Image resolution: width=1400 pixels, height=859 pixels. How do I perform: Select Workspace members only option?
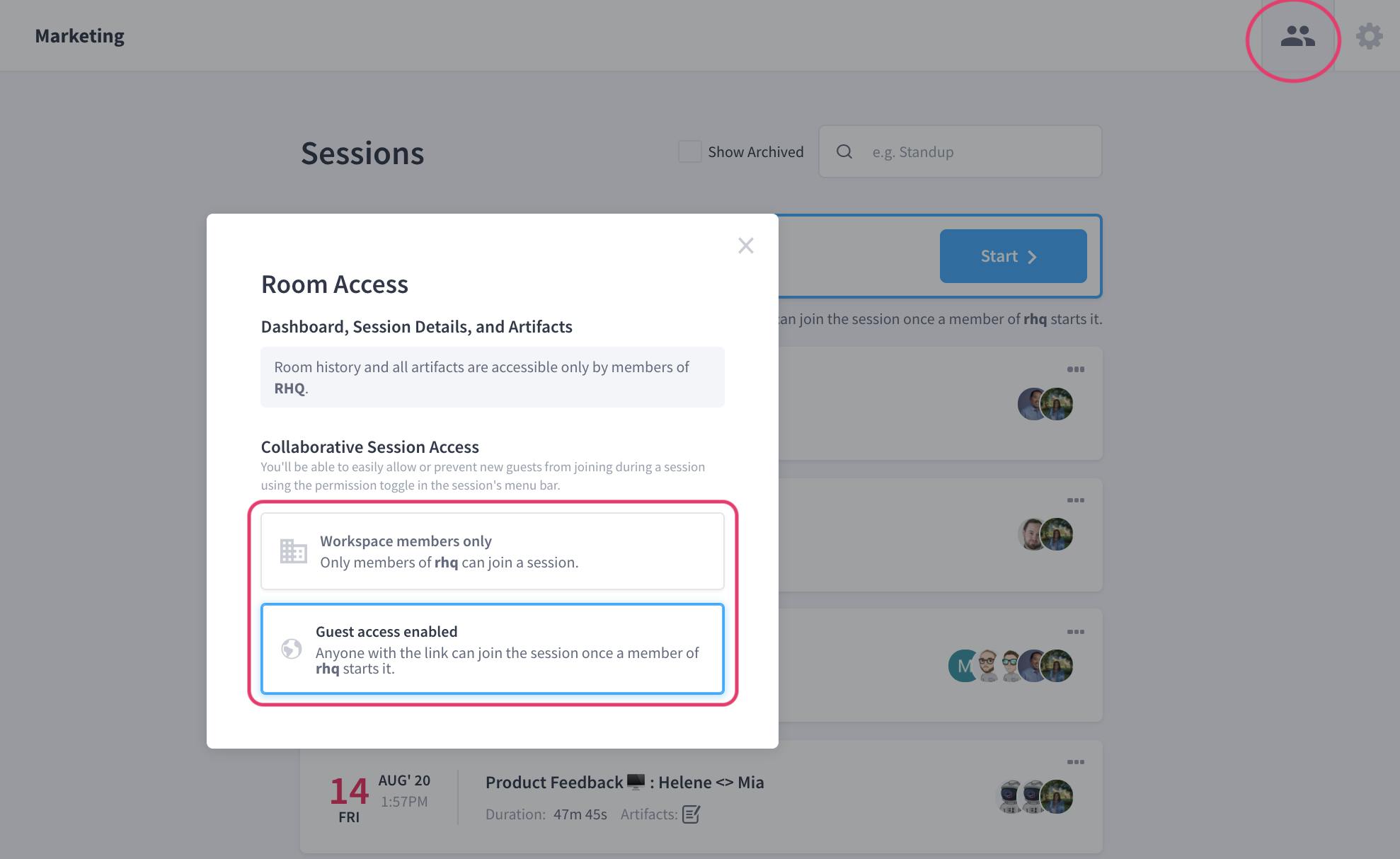click(493, 551)
